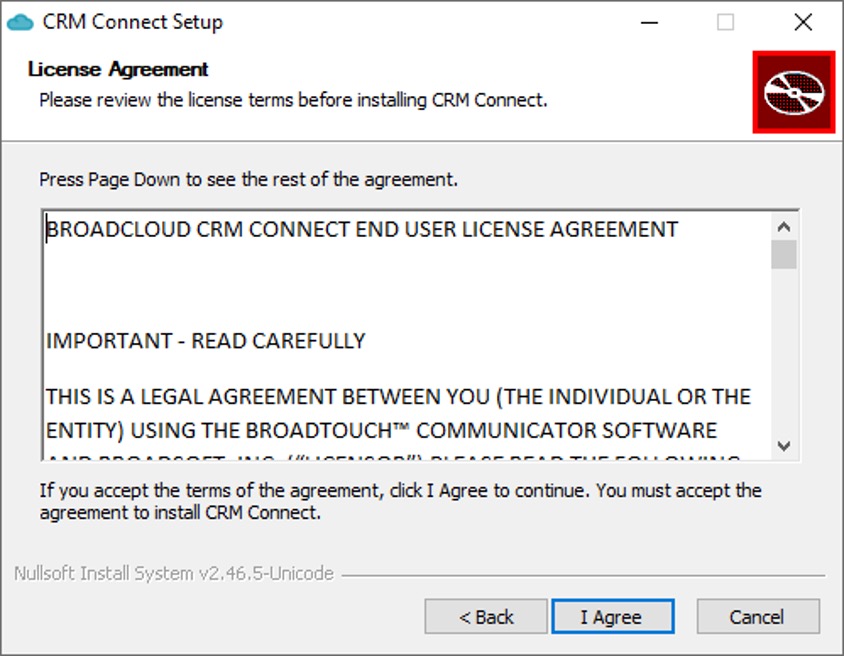Click the CRM Connect cloud icon in title bar
The image size is (844, 656).
click(20, 23)
